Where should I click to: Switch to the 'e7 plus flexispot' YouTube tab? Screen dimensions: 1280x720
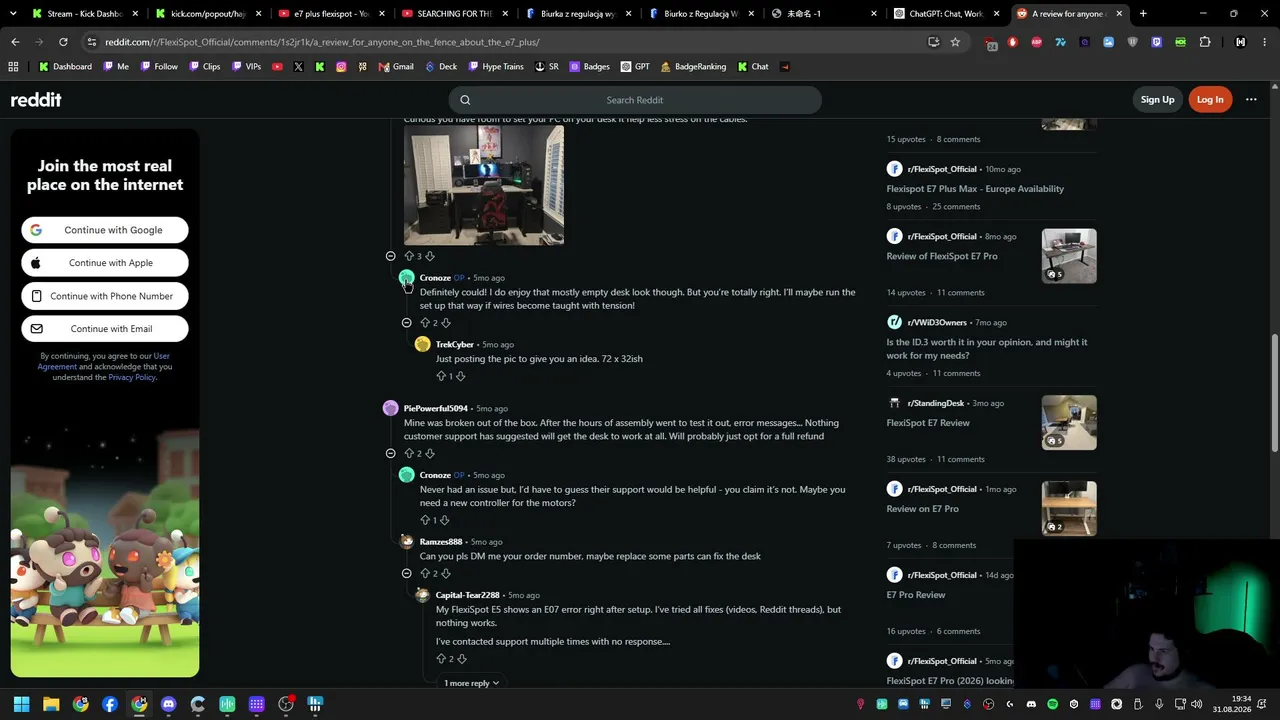[x=332, y=14]
